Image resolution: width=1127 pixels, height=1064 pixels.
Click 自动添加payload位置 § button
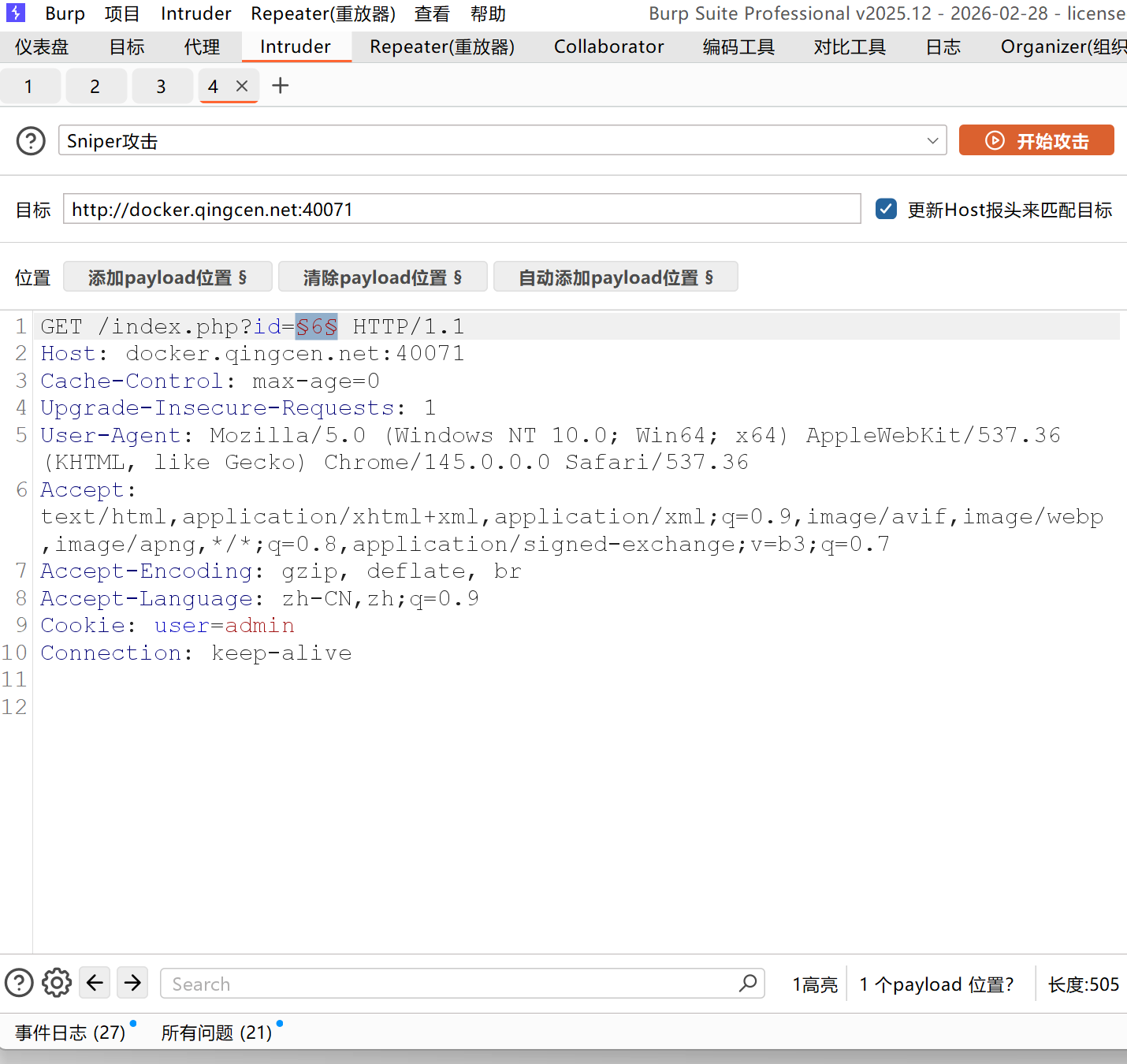[616, 277]
